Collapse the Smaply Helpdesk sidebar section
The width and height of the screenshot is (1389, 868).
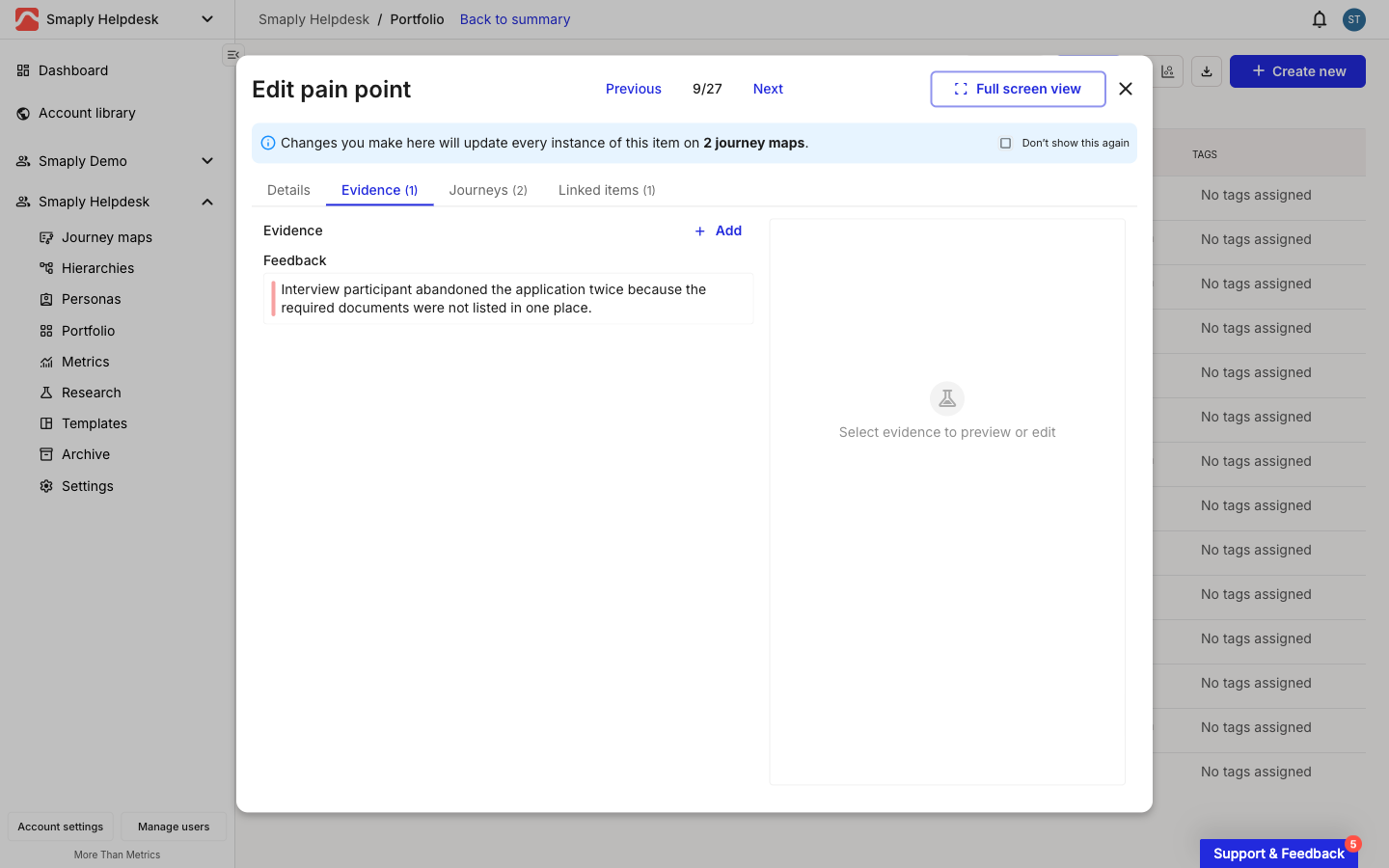click(x=207, y=202)
